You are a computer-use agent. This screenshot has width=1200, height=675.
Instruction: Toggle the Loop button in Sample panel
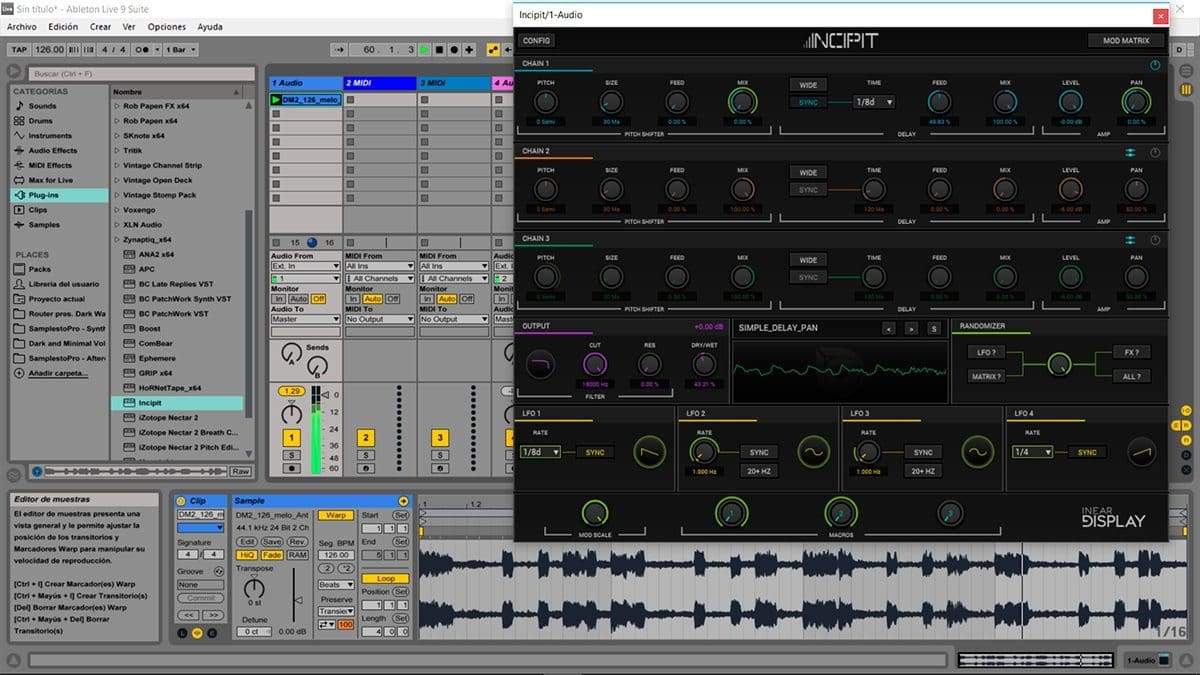click(x=386, y=578)
